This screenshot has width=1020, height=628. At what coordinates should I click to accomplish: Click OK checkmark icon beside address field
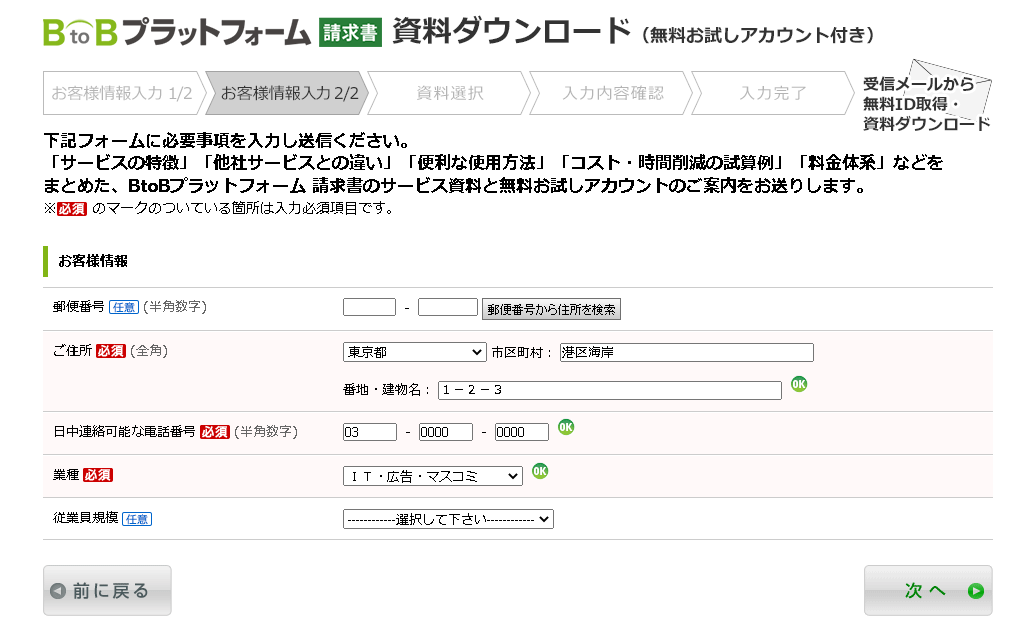pos(799,384)
